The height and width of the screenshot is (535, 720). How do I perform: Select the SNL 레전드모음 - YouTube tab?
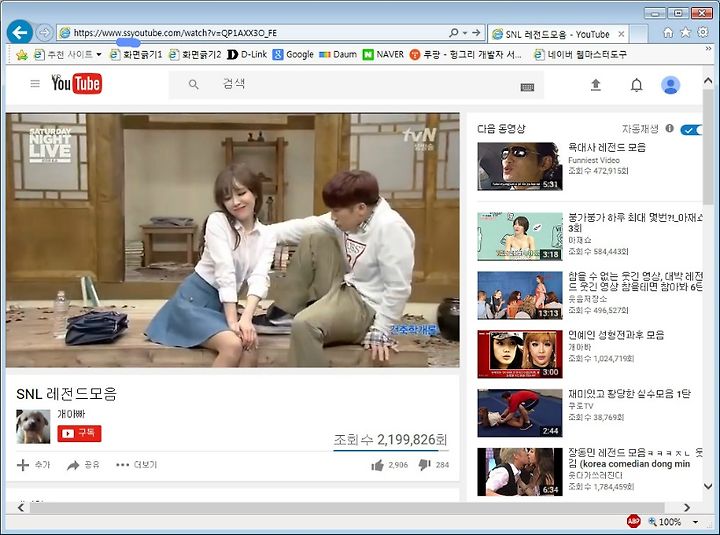click(557, 34)
